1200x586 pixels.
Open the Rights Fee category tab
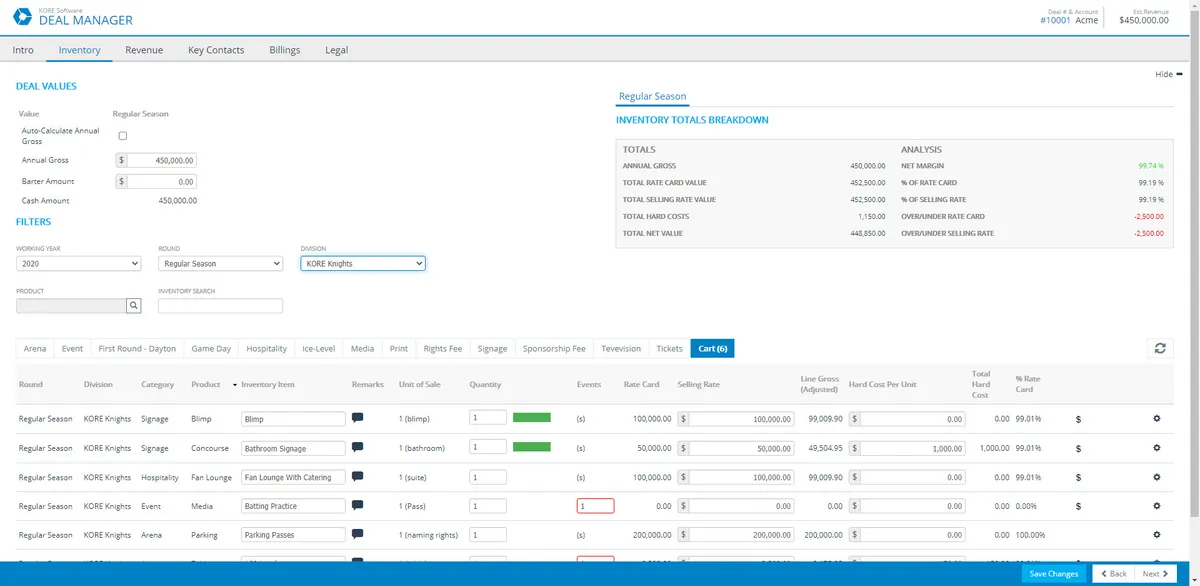pos(443,348)
